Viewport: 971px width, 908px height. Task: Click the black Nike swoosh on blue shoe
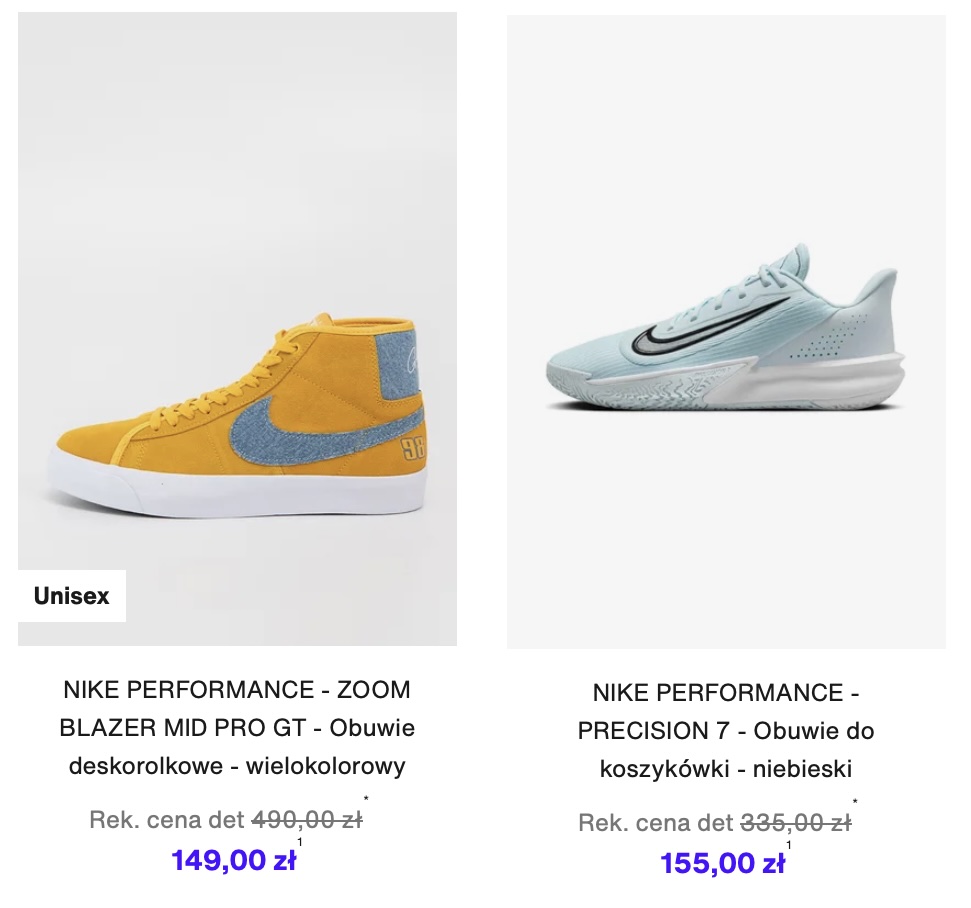click(x=706, y=327)
